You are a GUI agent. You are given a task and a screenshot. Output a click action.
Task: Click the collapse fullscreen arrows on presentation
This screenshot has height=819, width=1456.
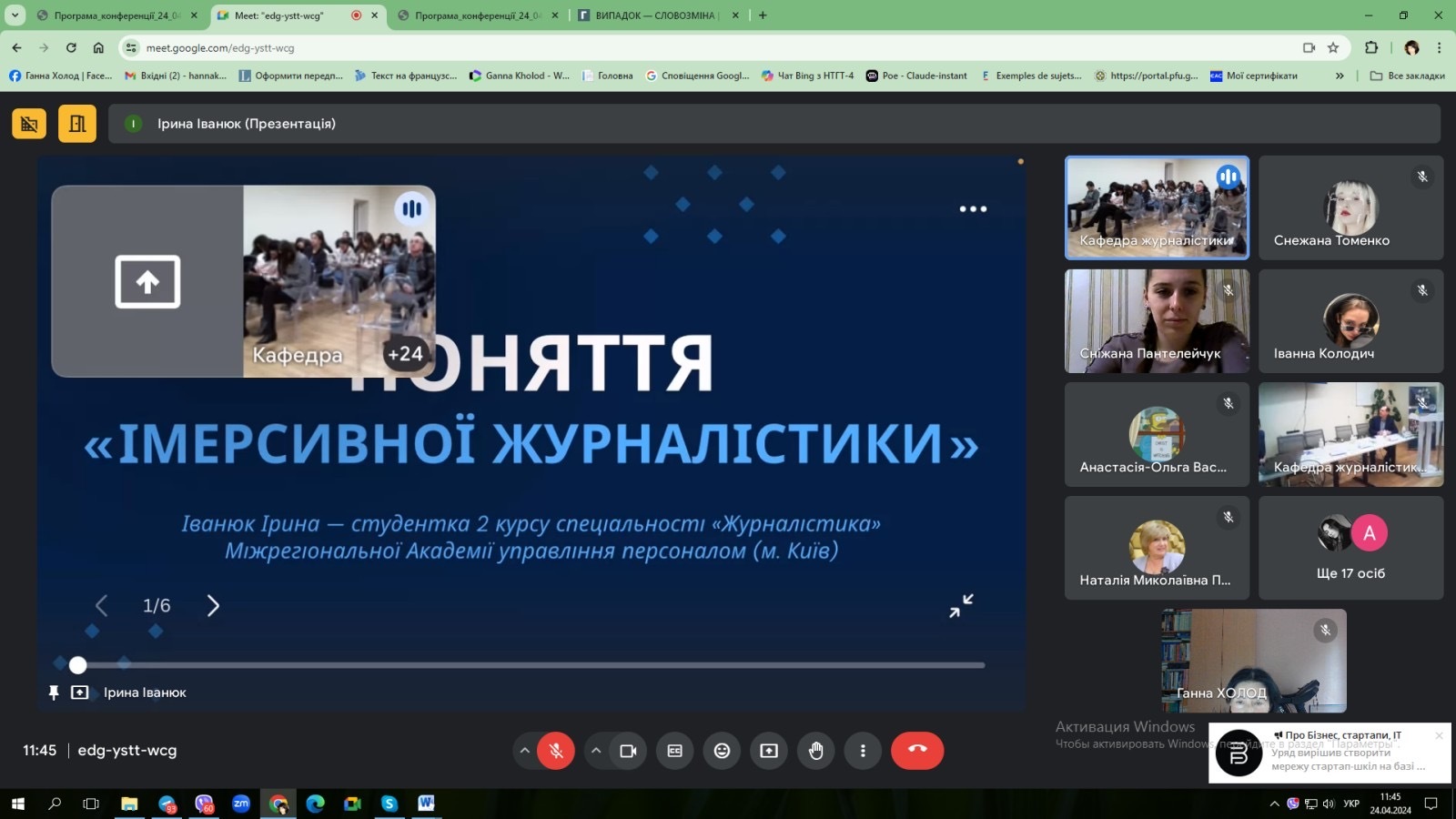tap(961, 606)
